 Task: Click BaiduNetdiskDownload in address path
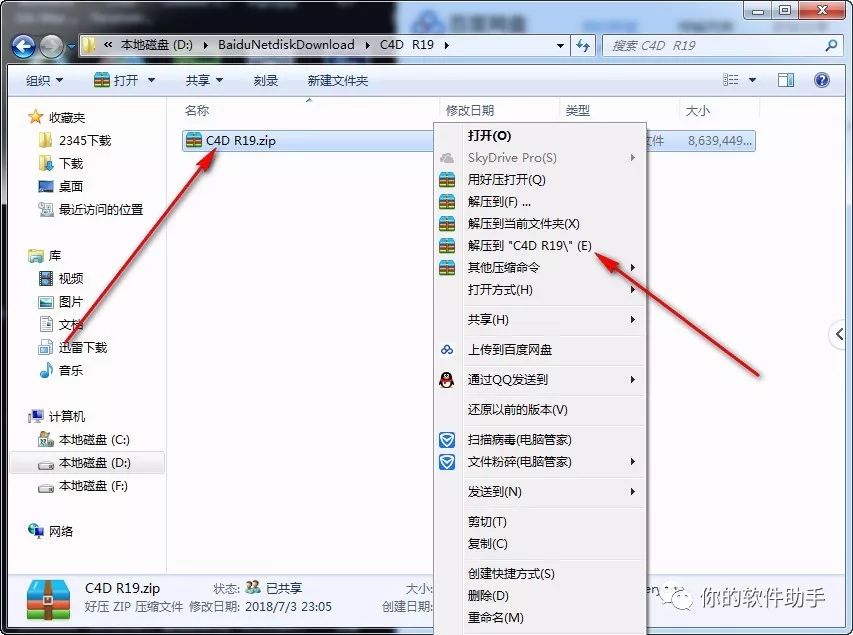[286, 45]
